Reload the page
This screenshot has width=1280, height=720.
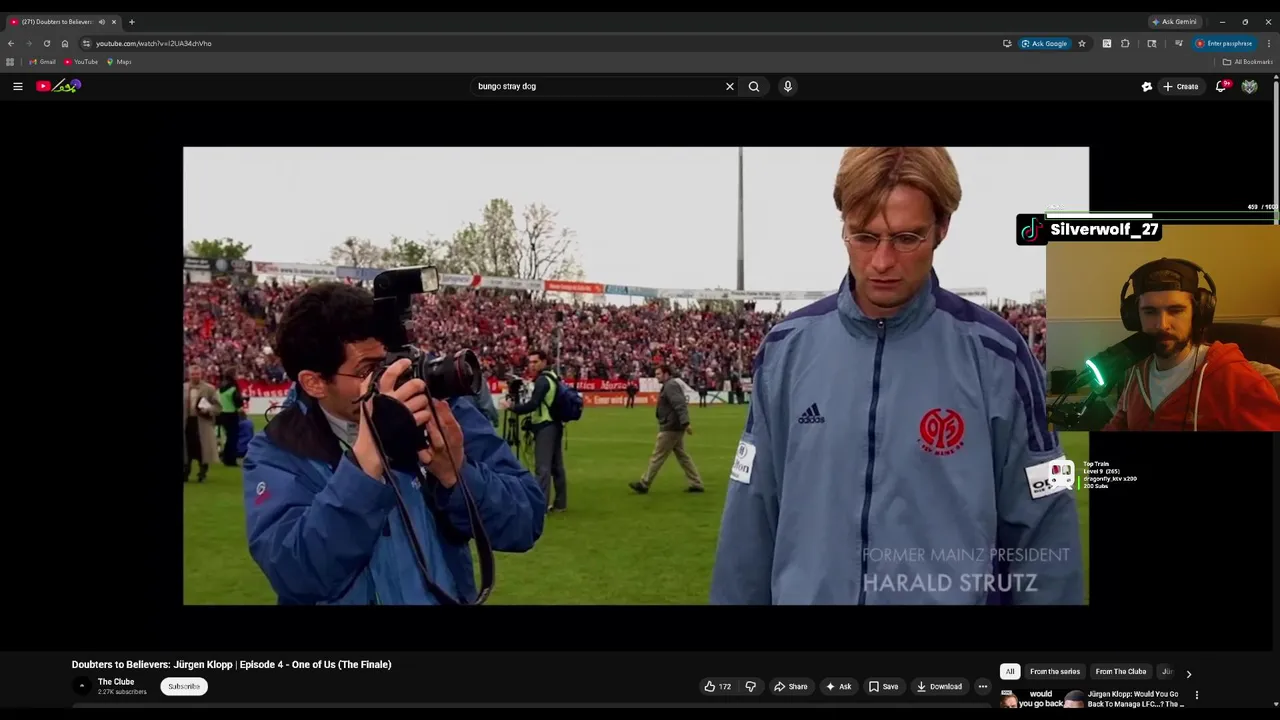click(x=47, y=43)
